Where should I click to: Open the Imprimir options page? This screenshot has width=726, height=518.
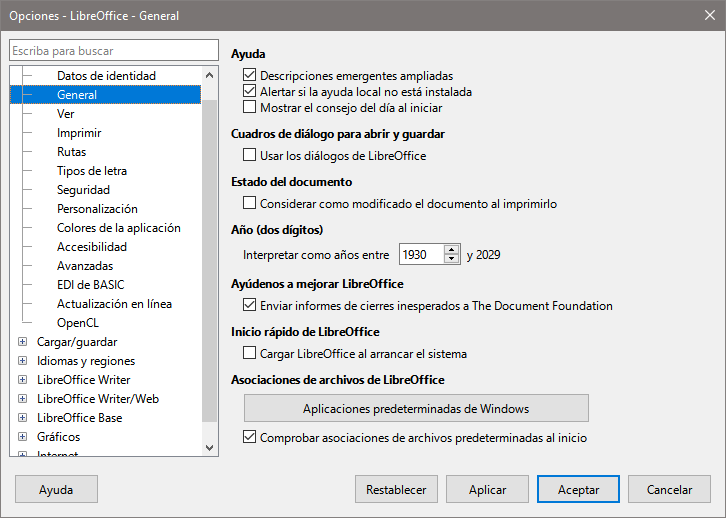(79, 133)
